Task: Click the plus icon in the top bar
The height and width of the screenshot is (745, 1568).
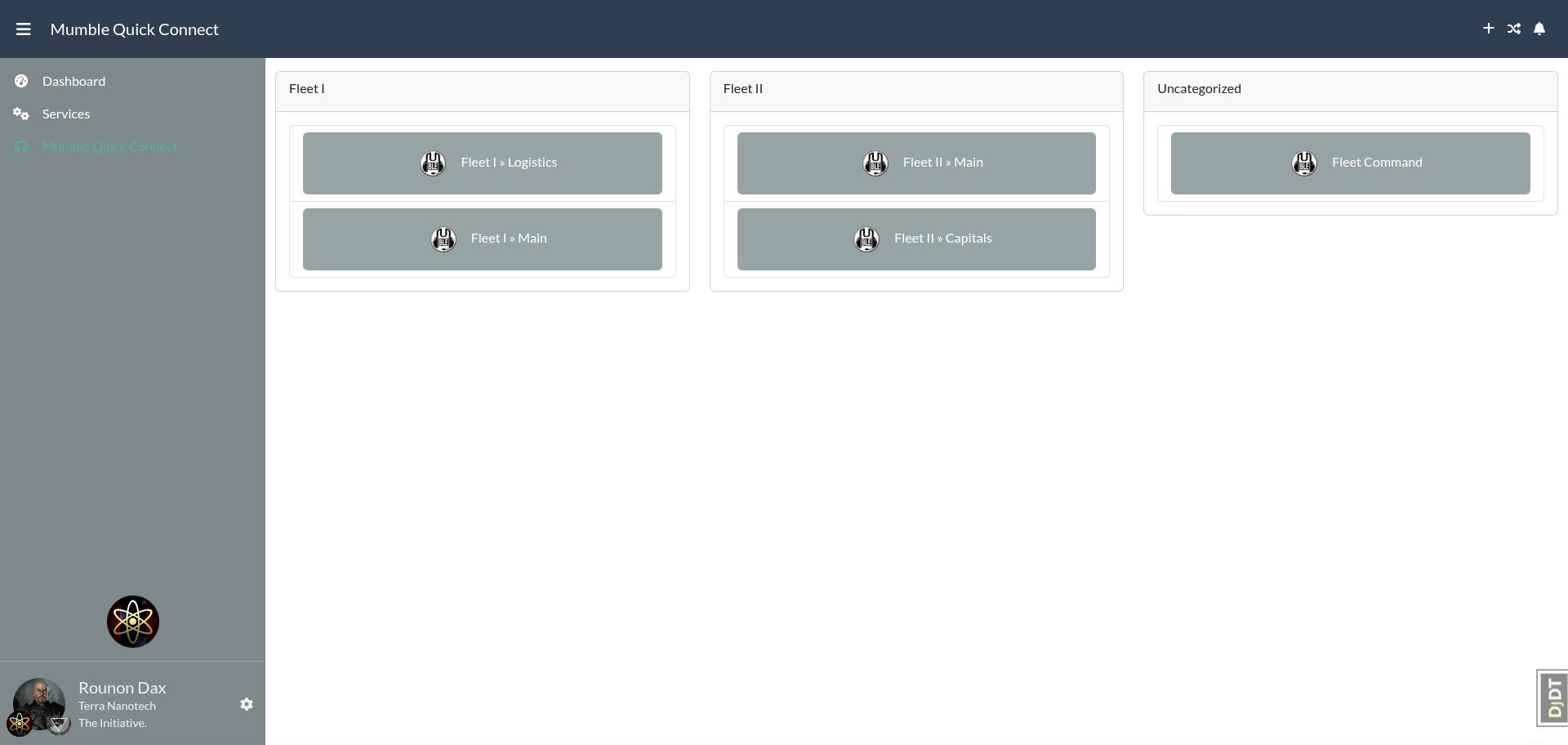Action: click(x=1488, y=29)
